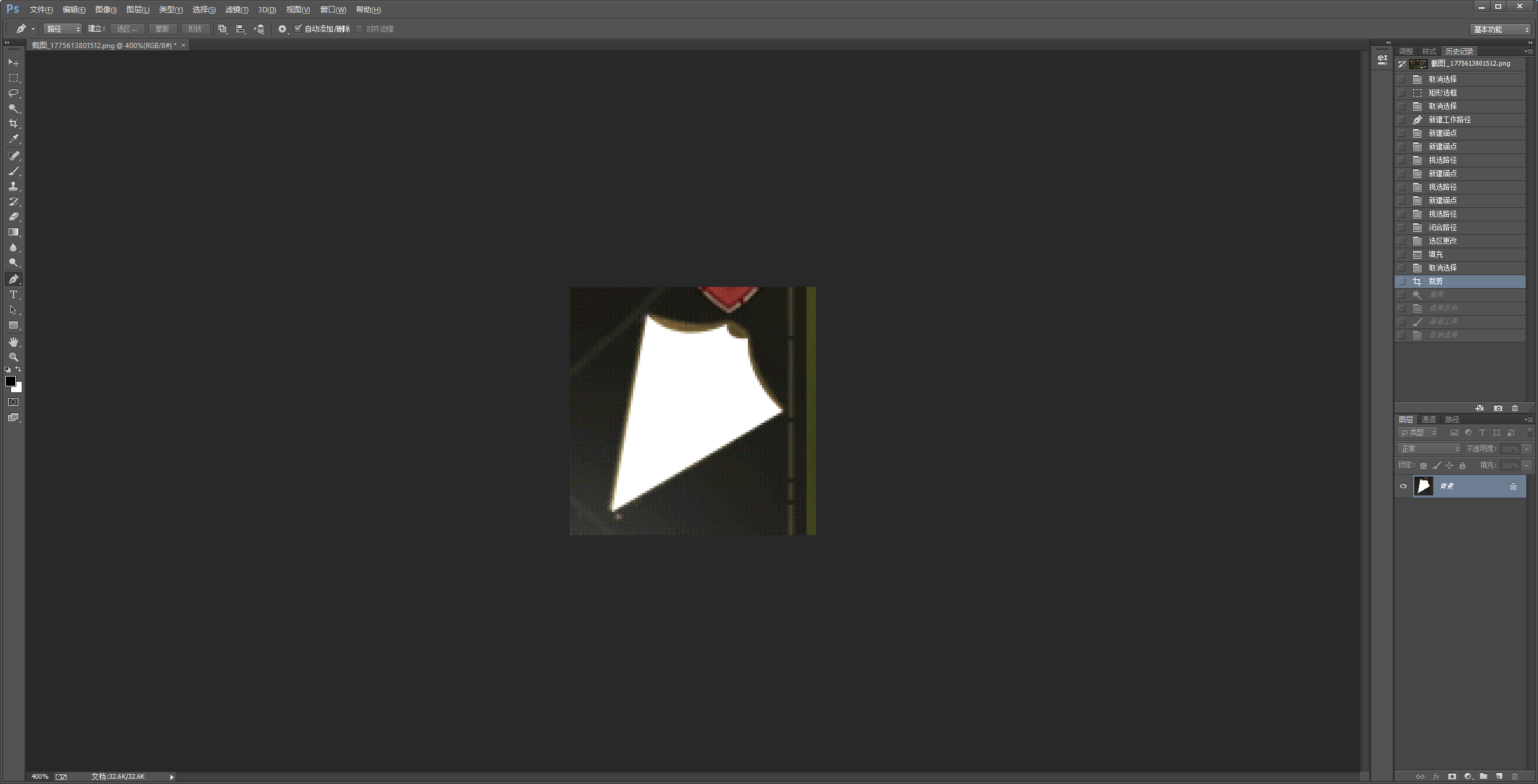
Task: Hide the 背景 layer with eye icon
Action: [x=1403, y=487]
